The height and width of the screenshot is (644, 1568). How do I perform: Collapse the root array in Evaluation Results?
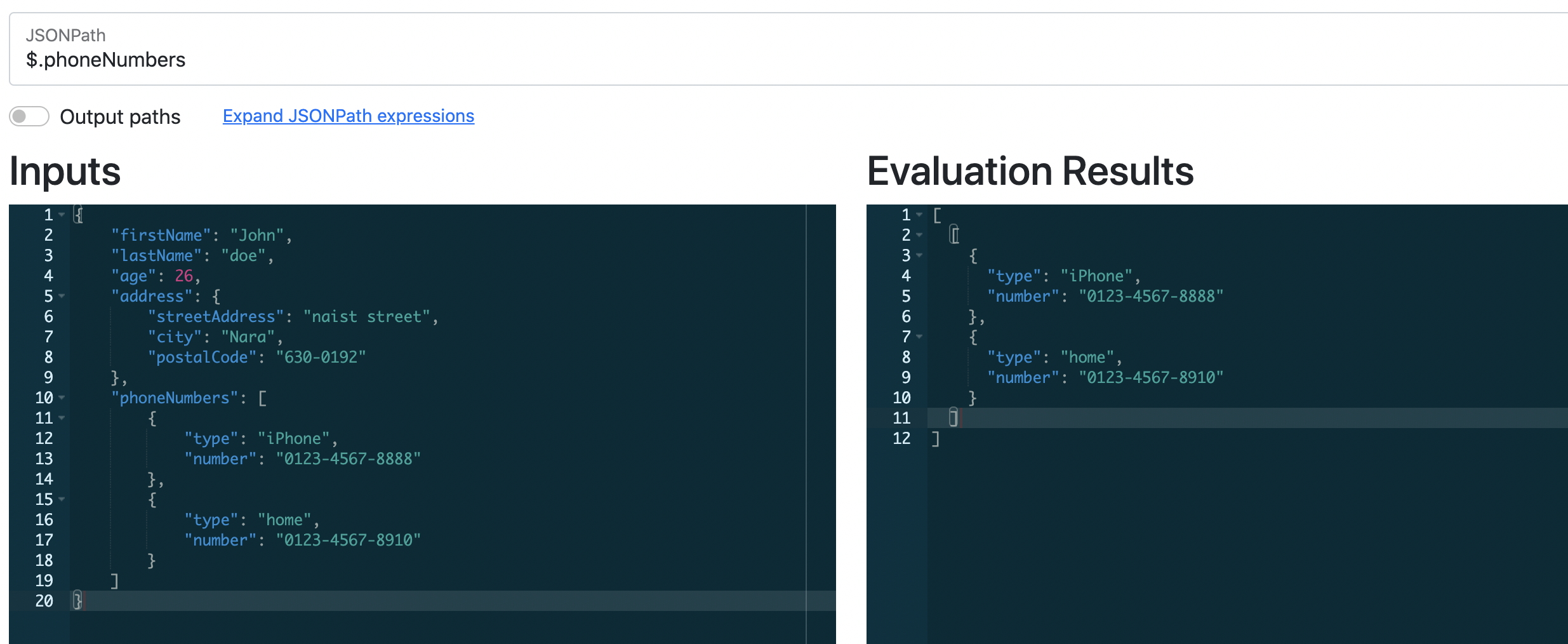[919, 215]
